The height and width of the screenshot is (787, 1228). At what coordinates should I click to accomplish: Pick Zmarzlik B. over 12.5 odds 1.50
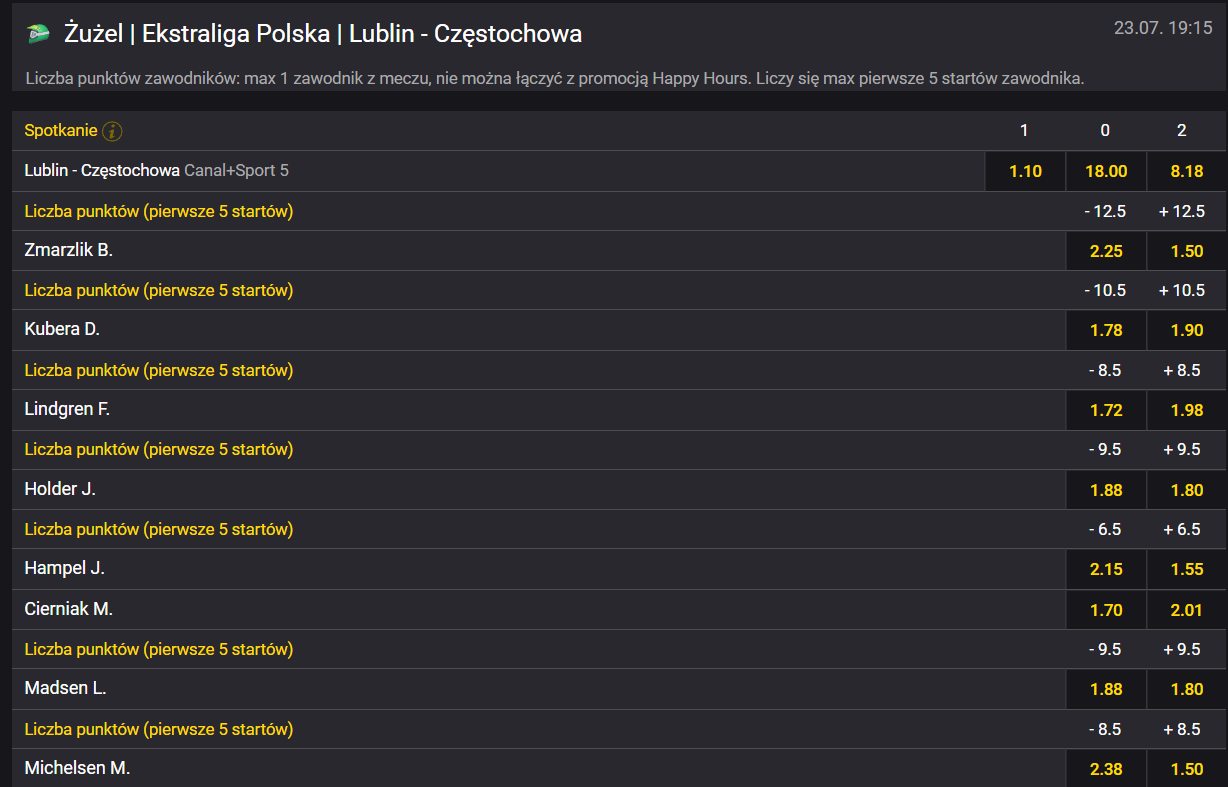pos(1187,251)
